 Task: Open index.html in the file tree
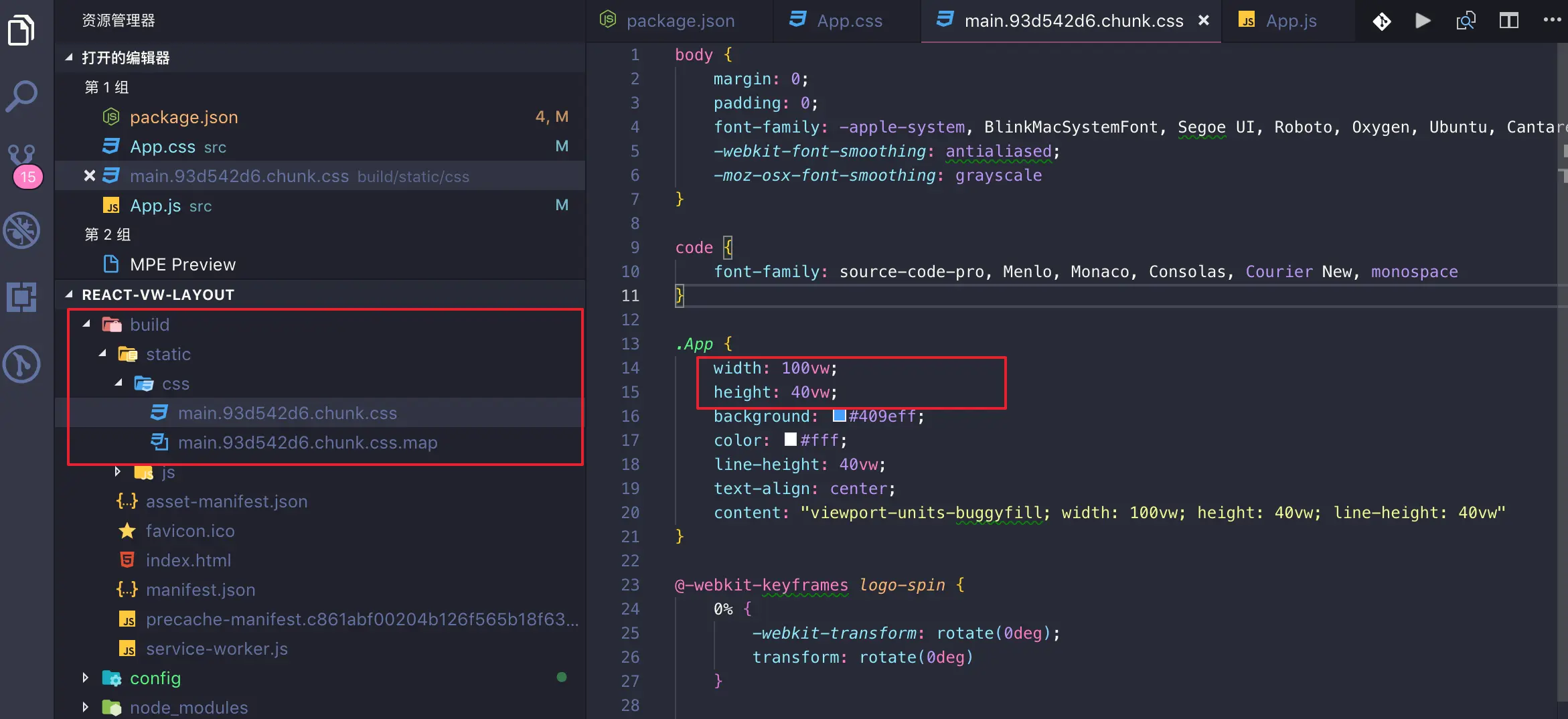(320, 560)
